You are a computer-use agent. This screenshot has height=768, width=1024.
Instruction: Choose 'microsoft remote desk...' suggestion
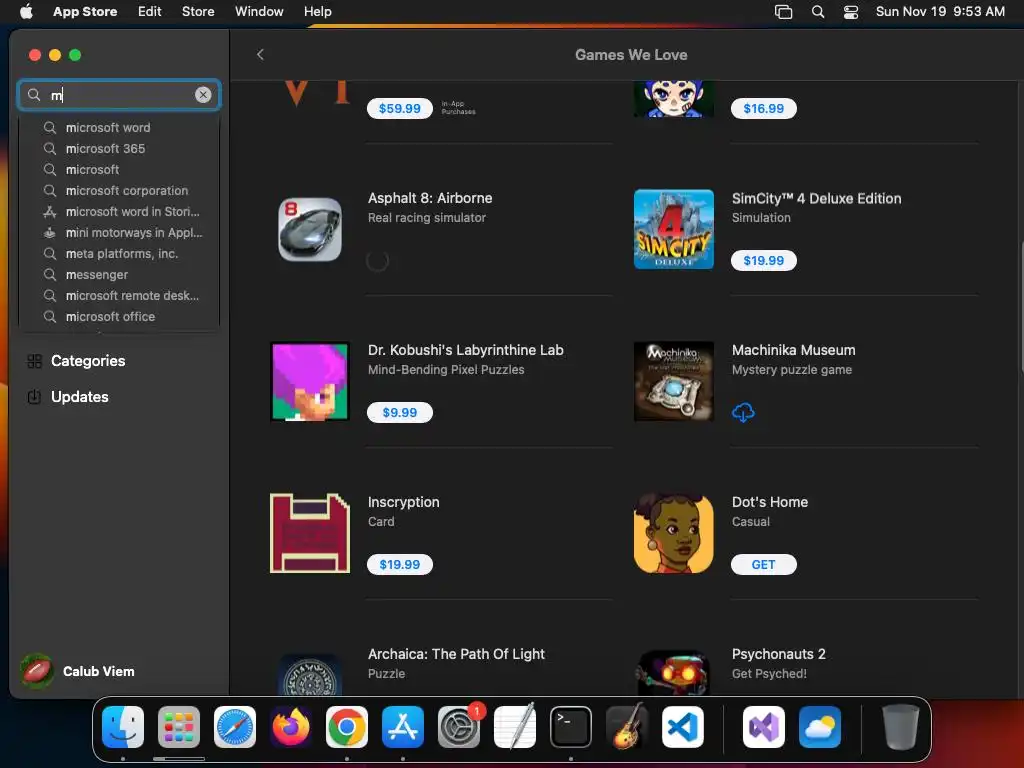point(119,295)
